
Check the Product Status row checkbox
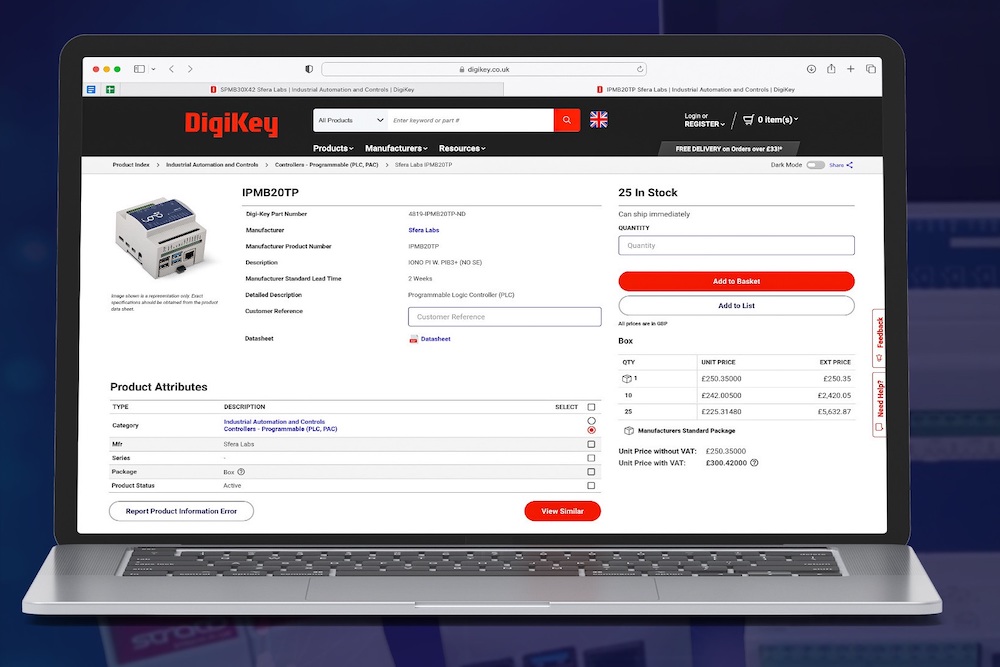click(591, 485)
